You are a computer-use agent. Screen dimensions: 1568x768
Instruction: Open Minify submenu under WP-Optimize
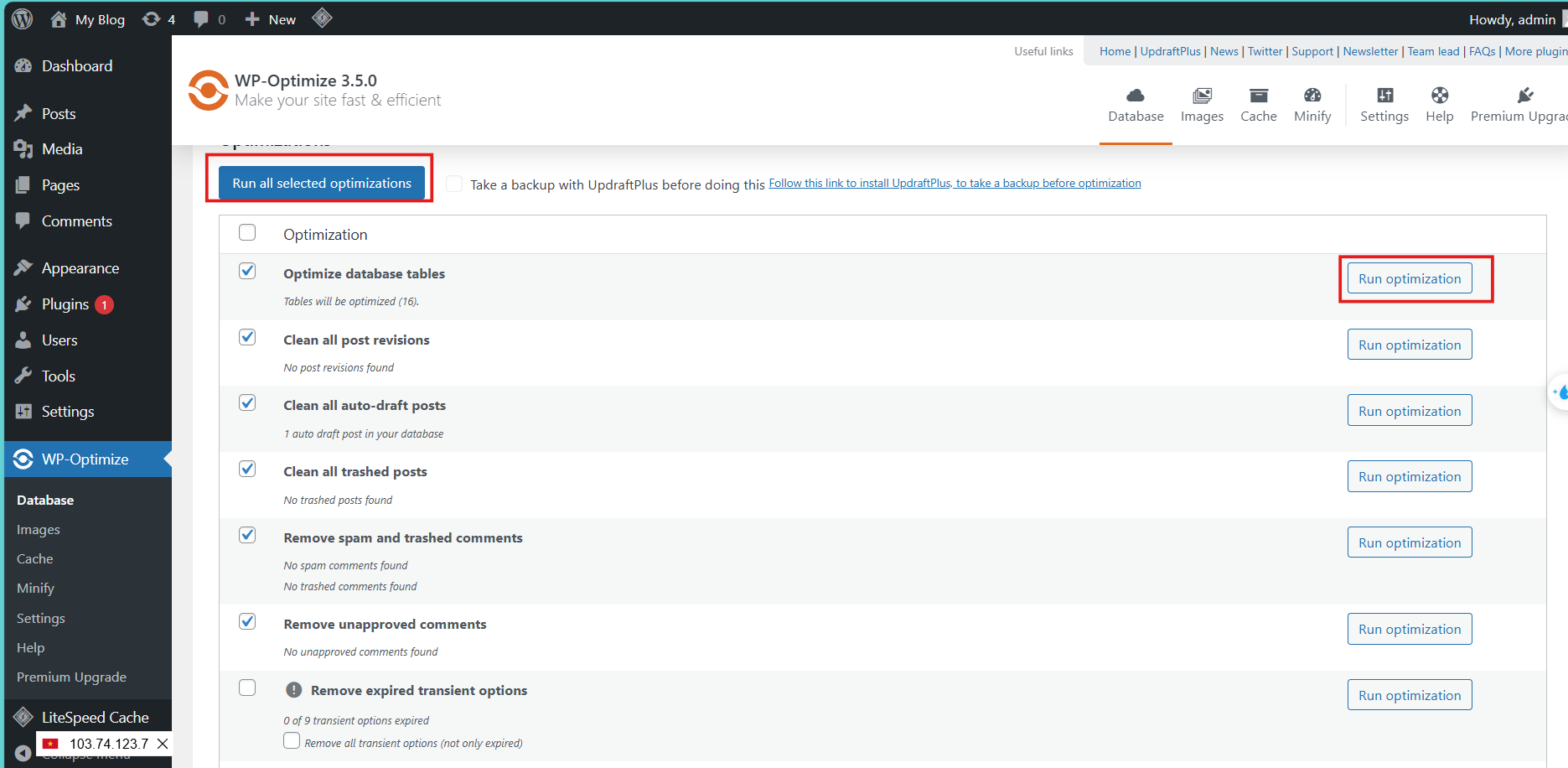coord(35,589)
